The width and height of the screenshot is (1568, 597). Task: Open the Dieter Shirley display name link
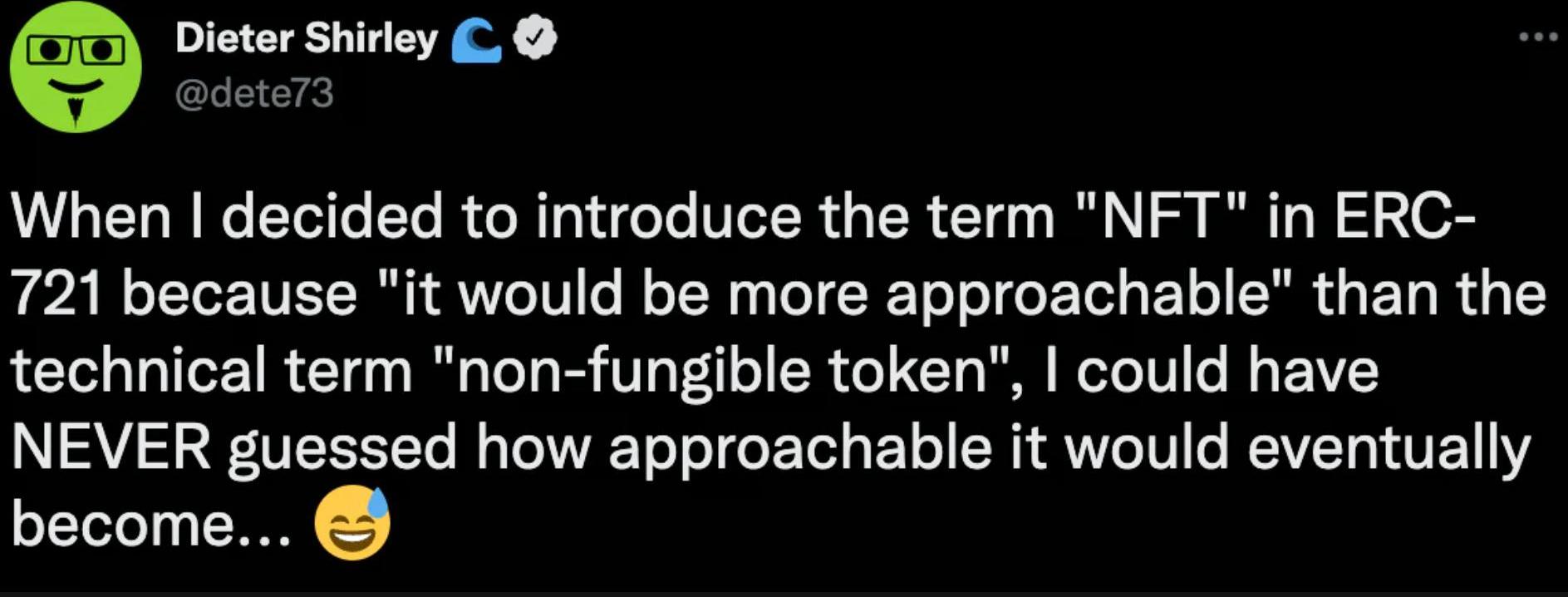306,38
